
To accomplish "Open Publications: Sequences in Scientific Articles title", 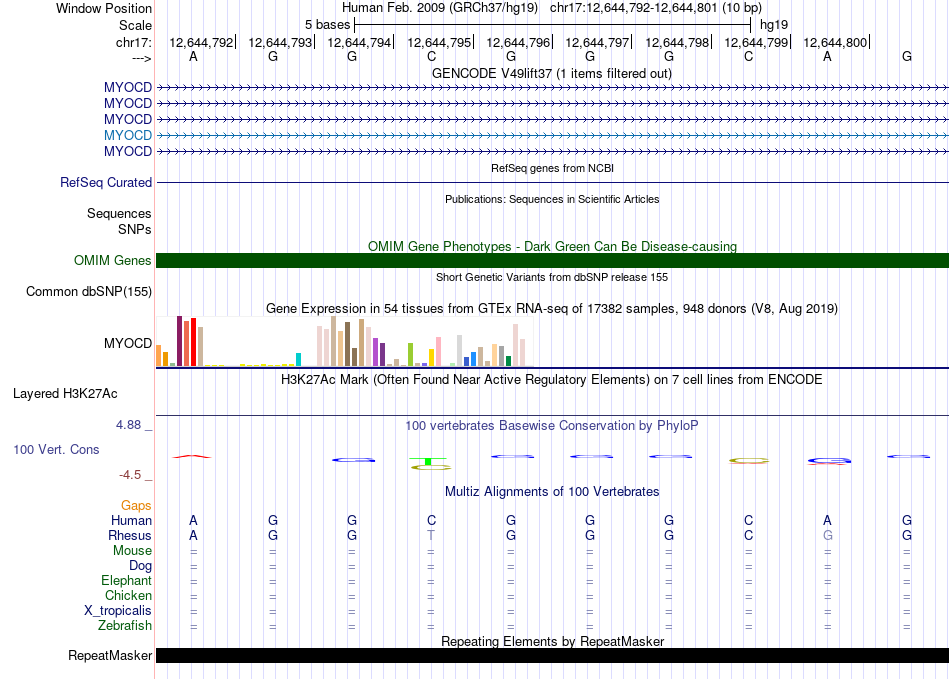I will pos(552,199).
